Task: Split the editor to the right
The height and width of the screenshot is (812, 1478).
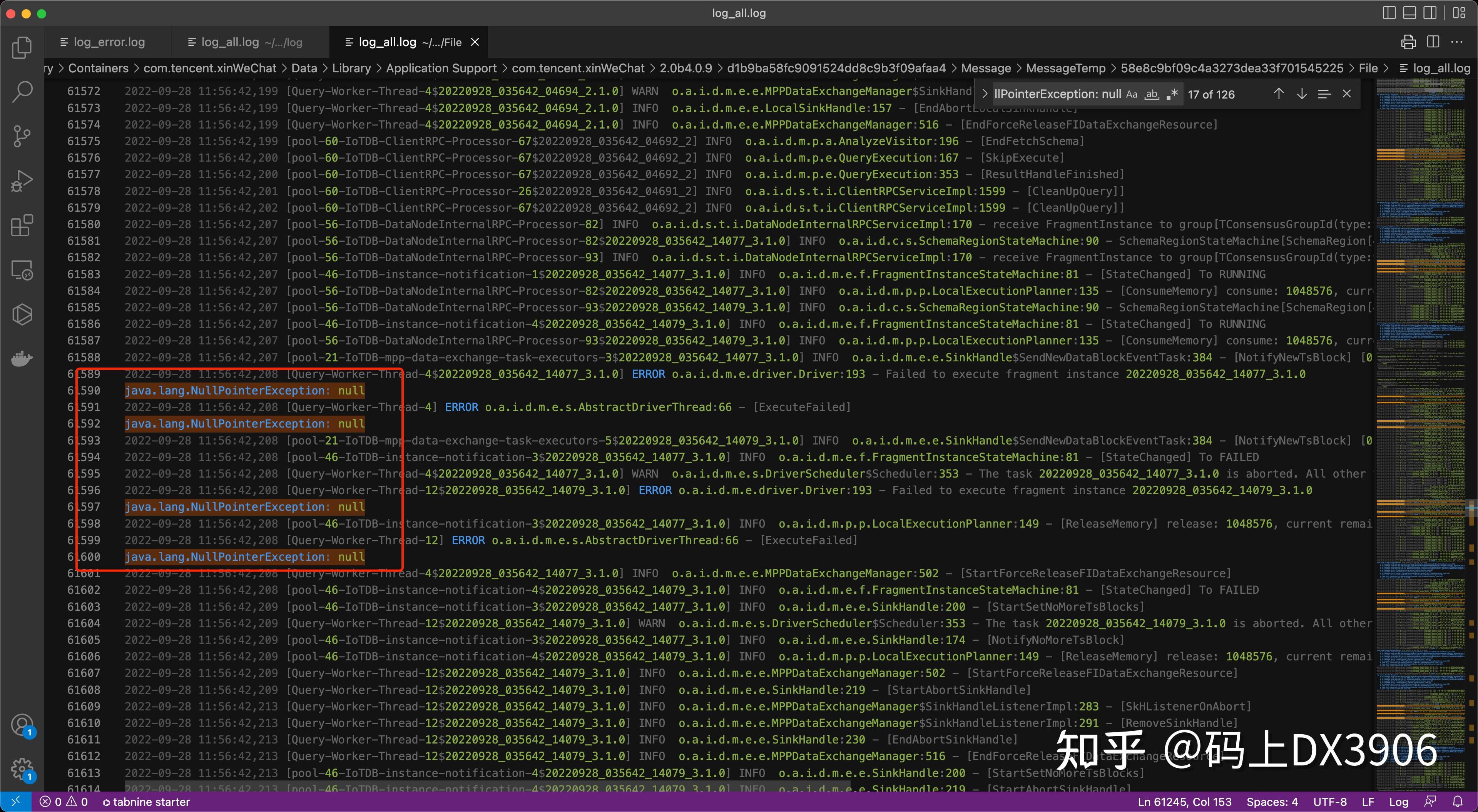Action: 1433,42
